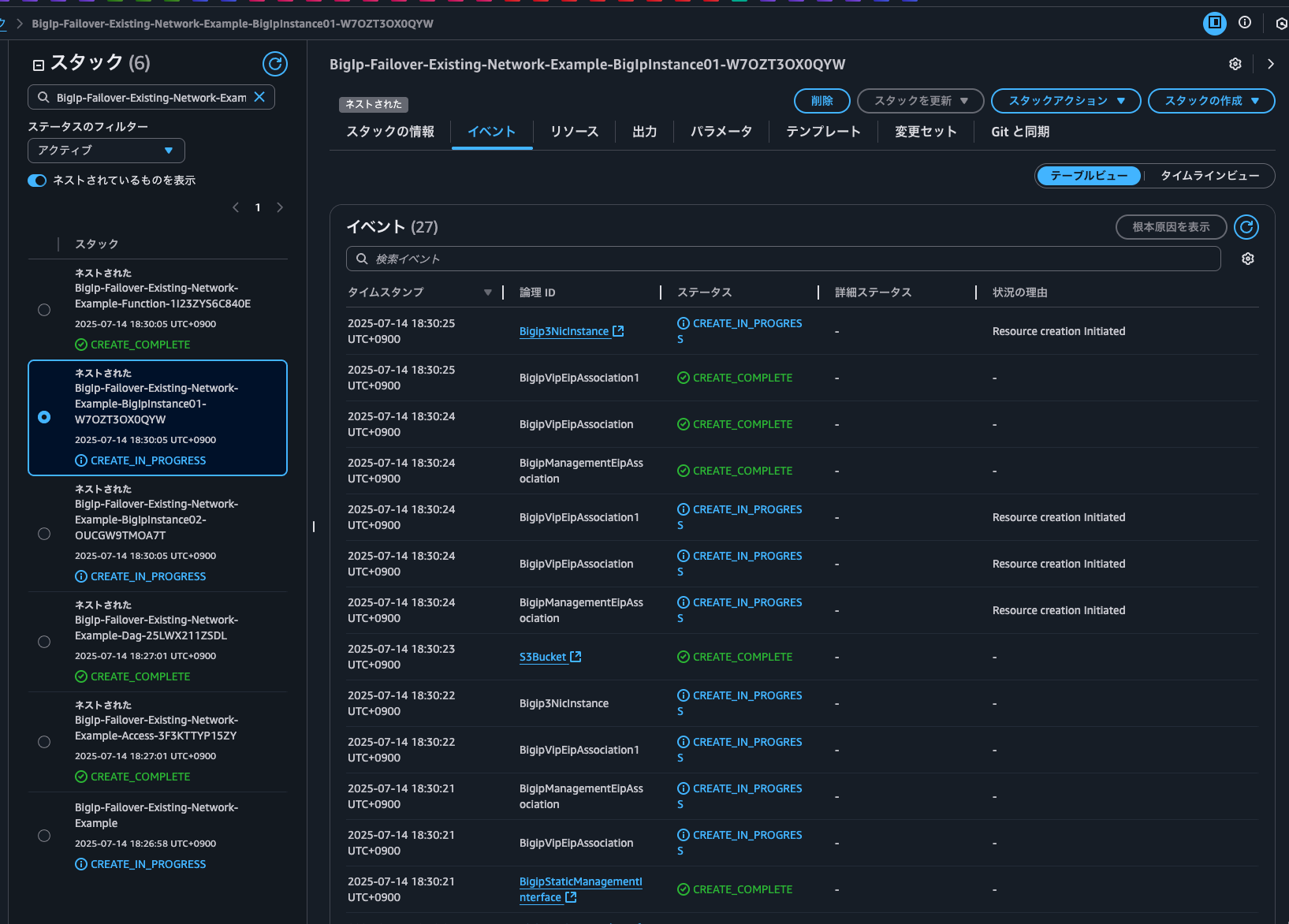Screen dimensions: 1289x924
Task: Go to next stacks page
Action: coord(280,207)
